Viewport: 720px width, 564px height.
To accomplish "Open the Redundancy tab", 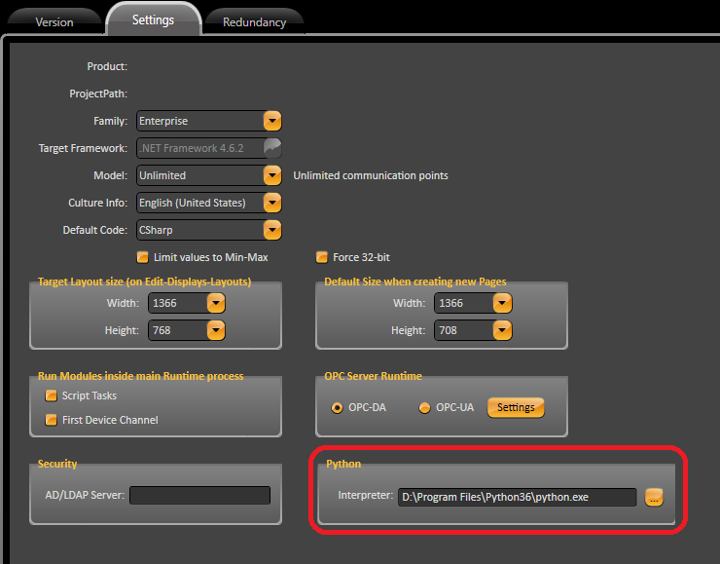I will click(x=254, y=21).
